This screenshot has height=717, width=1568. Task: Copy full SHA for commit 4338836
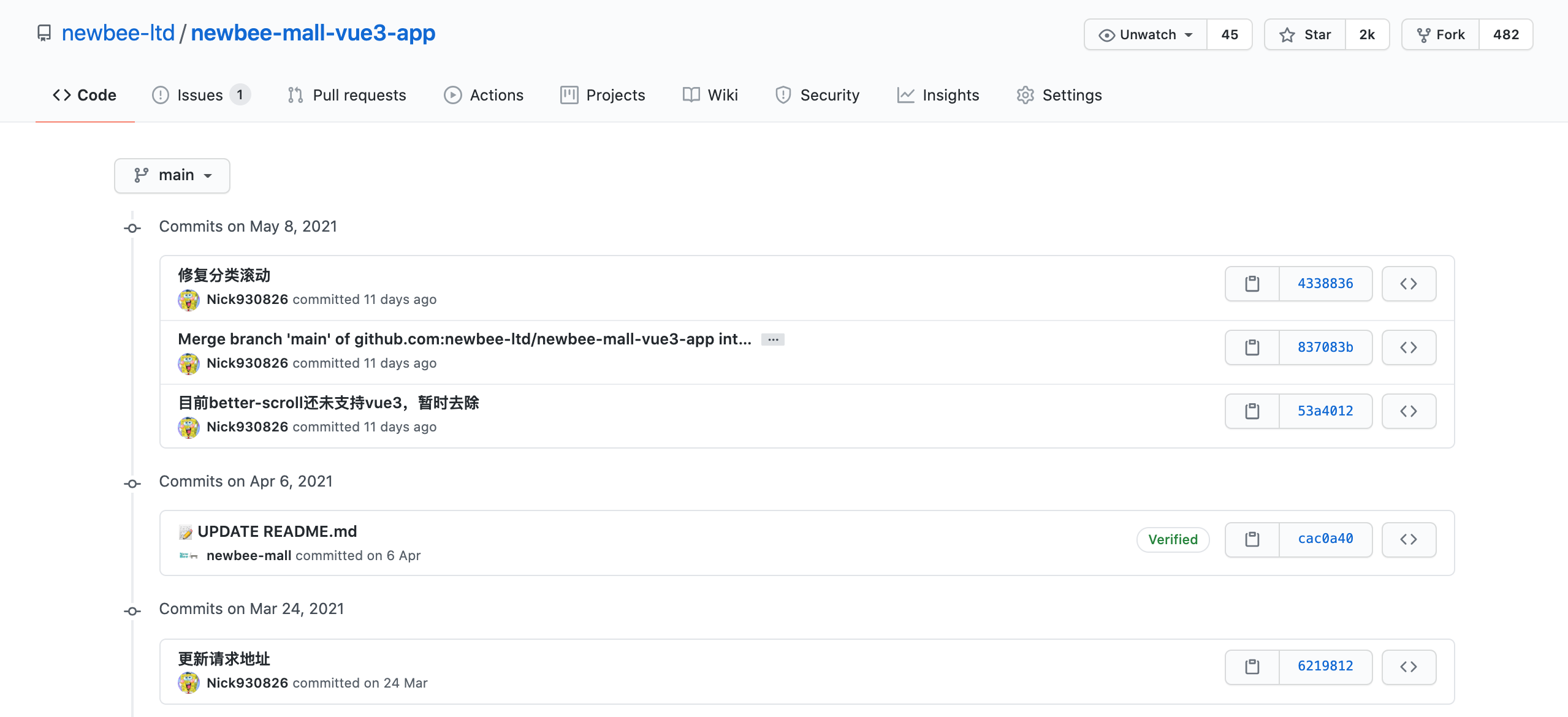pyautogui.click(x=1252, y=284)
